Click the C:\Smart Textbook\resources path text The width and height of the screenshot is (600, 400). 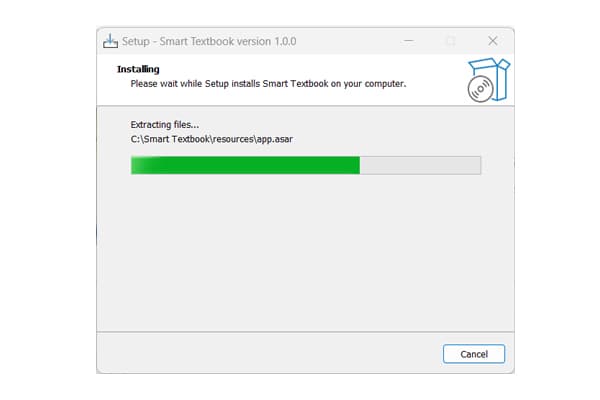pos(192,139)
